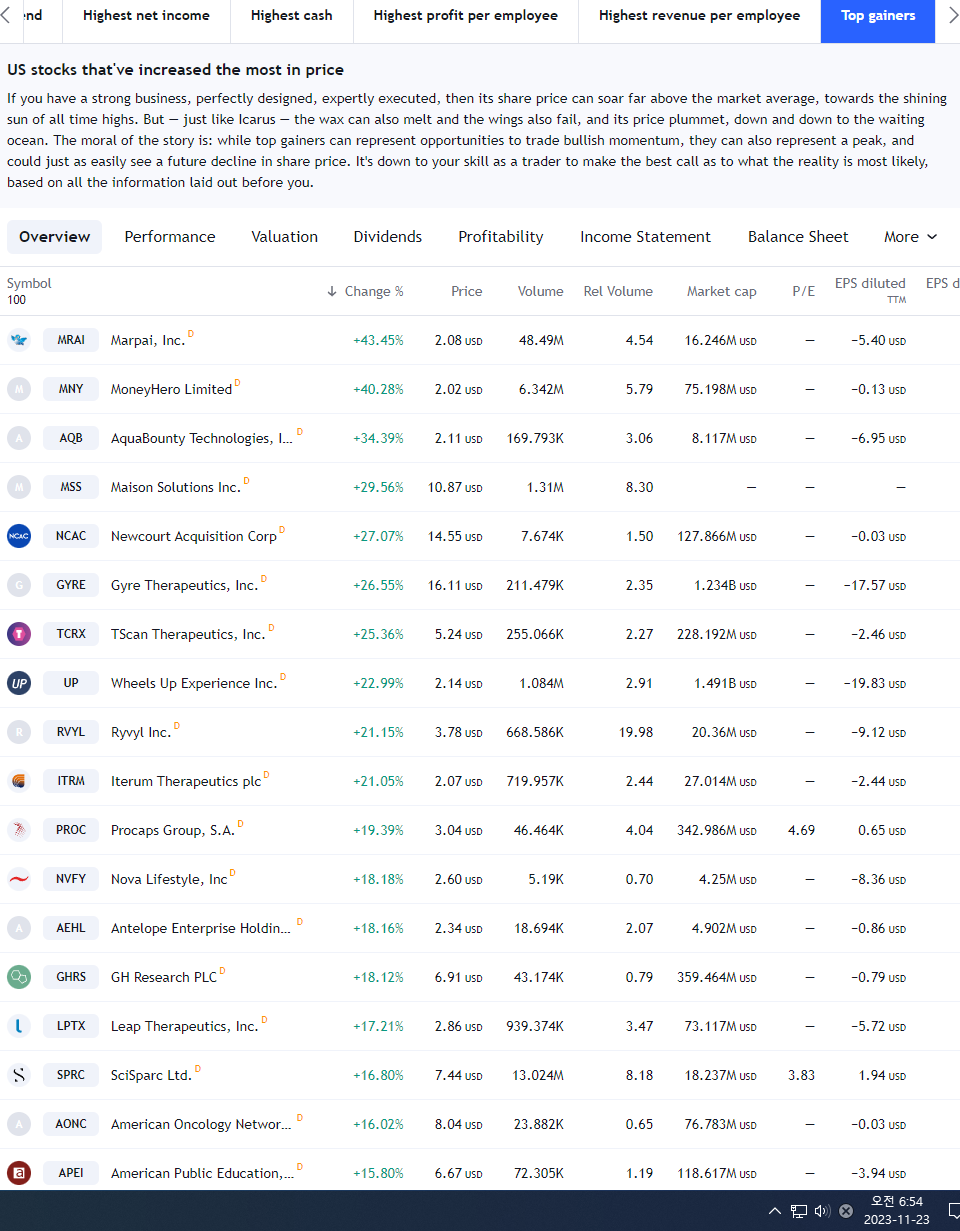960x1231 pixels.
Task: Click the tray icon with the X mark
Action: (846, 1211)
